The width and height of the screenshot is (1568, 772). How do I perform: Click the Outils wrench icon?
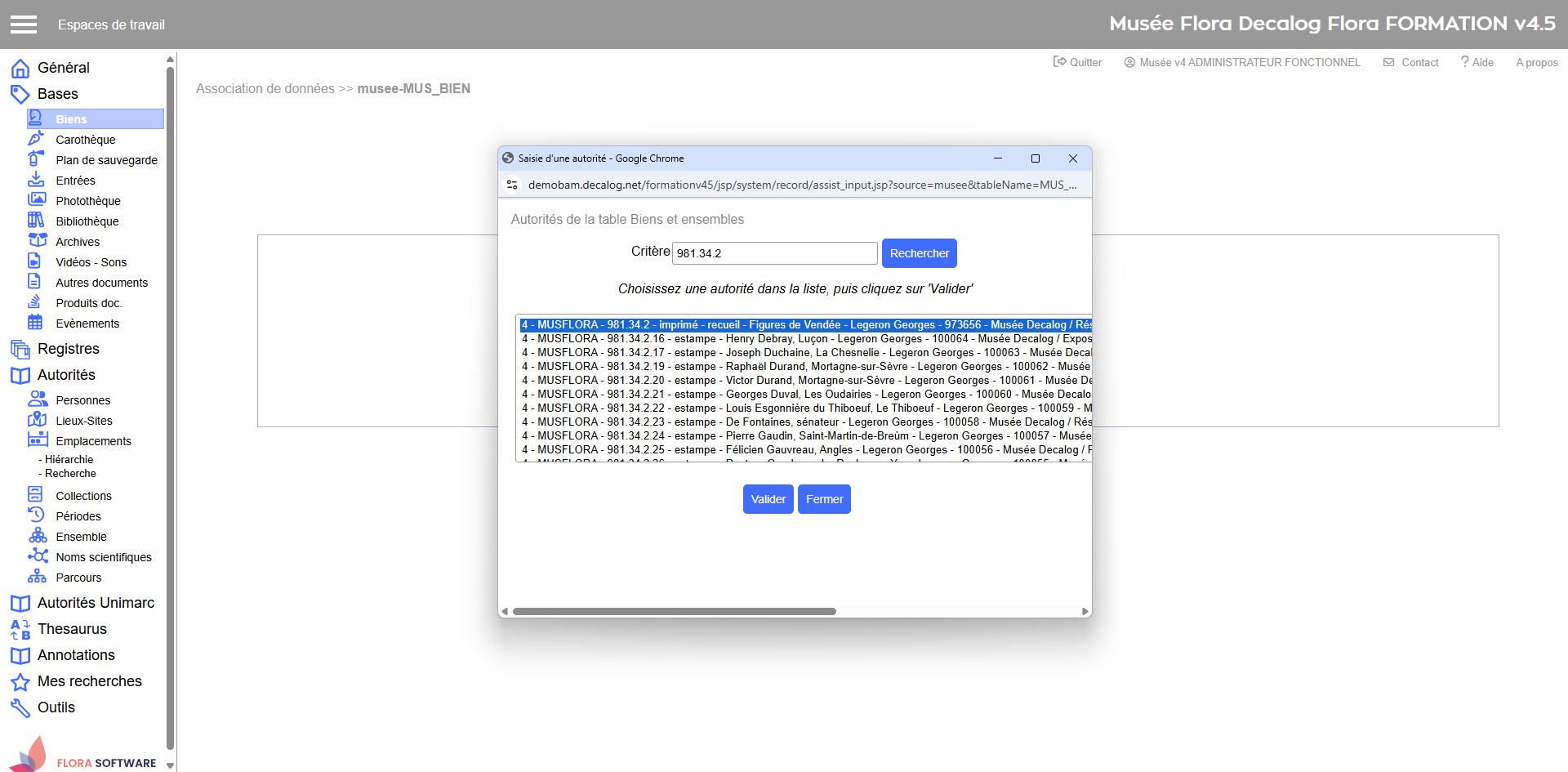(20, 707)
